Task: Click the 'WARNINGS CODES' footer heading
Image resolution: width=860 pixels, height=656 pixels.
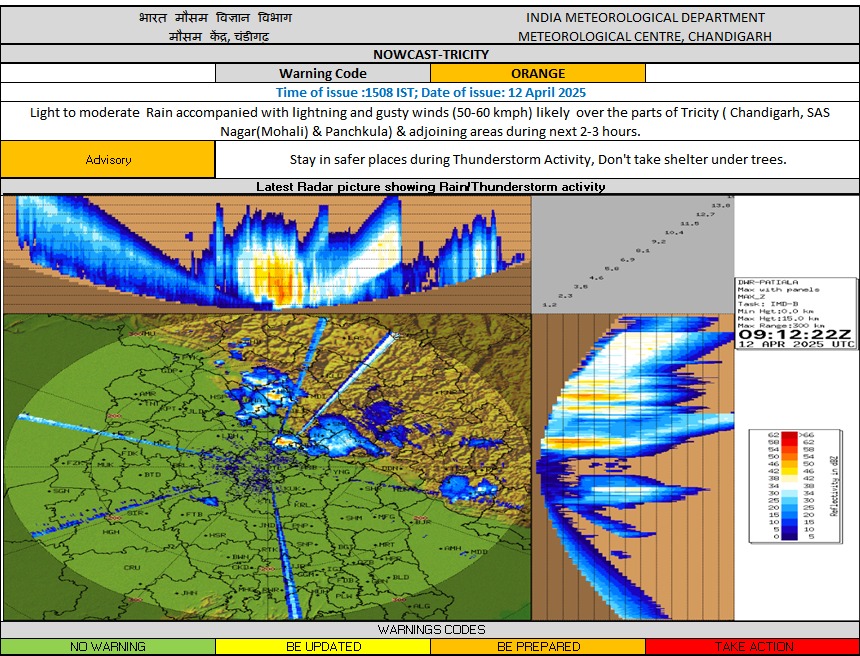Action: tap(431, 630)
